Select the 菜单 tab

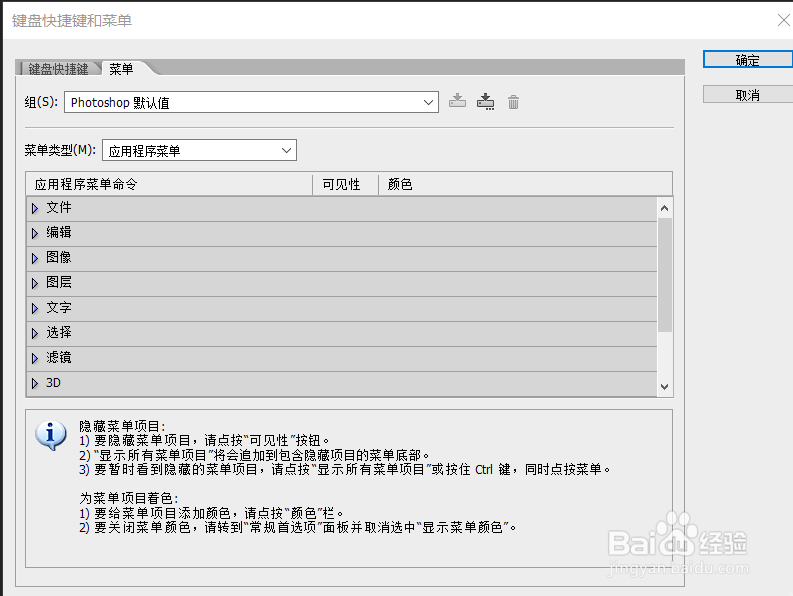pos(121,69)
